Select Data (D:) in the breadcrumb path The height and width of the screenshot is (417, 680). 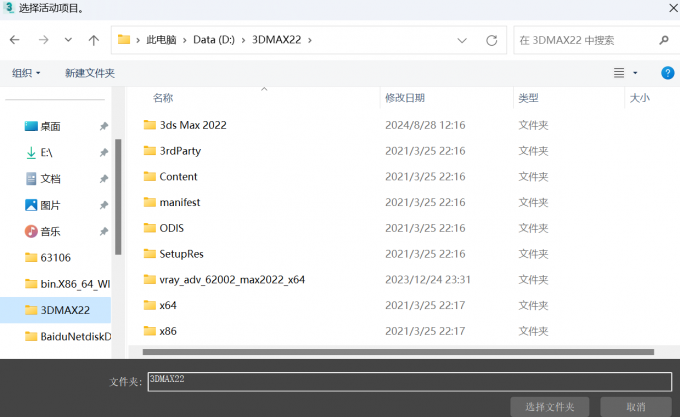[214, 40]
